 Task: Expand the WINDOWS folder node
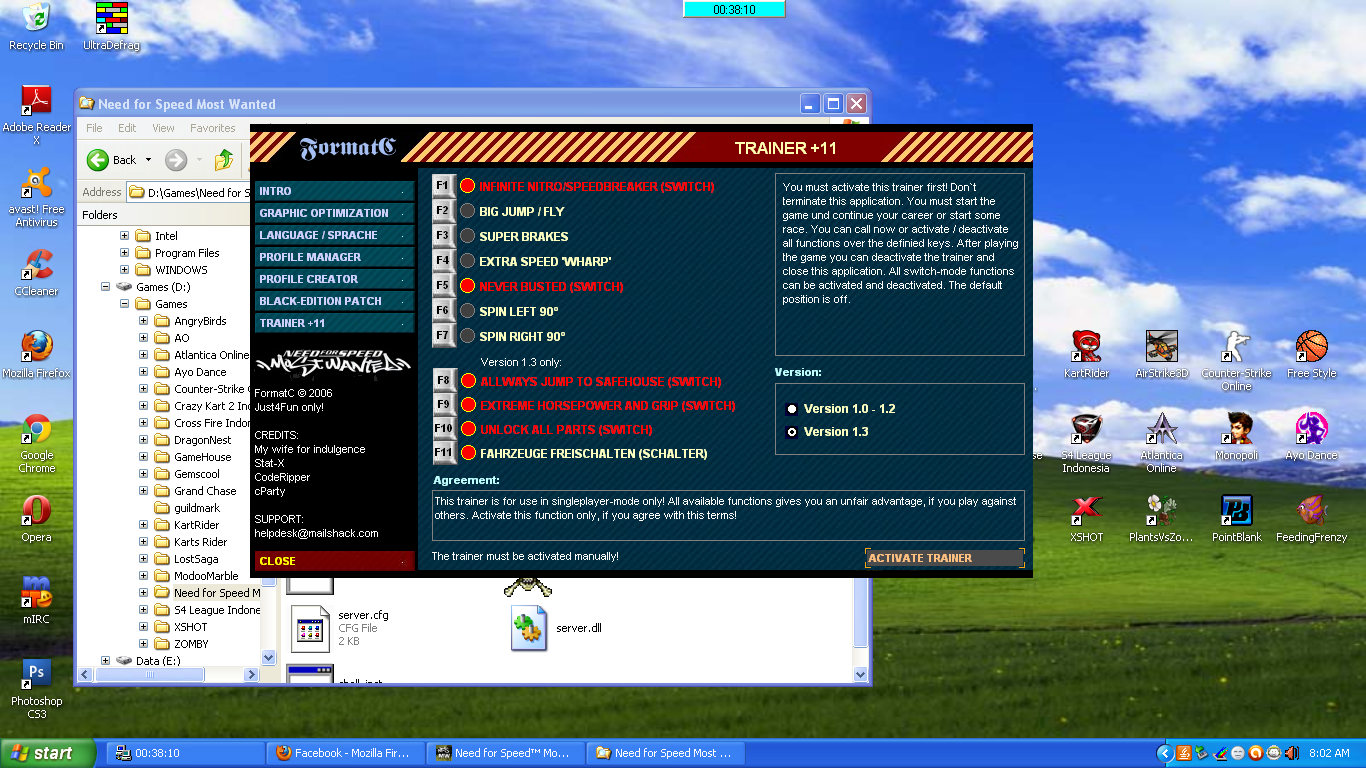(125, 270)
